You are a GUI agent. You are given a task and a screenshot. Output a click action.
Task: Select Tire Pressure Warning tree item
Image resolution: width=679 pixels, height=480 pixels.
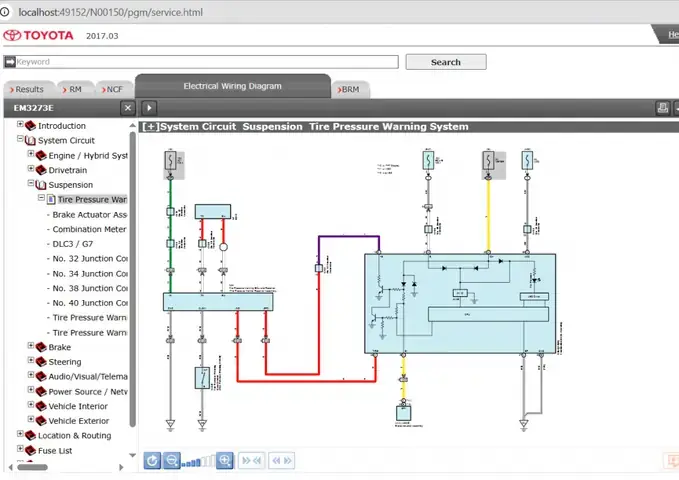click(x=92, y=199)
